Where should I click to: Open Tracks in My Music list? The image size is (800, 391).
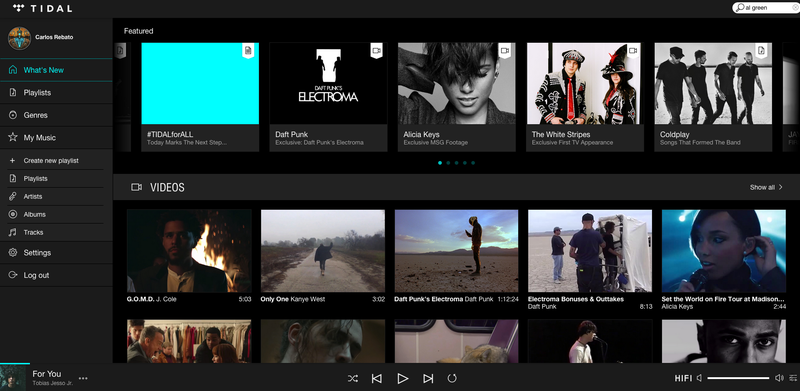pyautogui.click(x=56, y=232)
